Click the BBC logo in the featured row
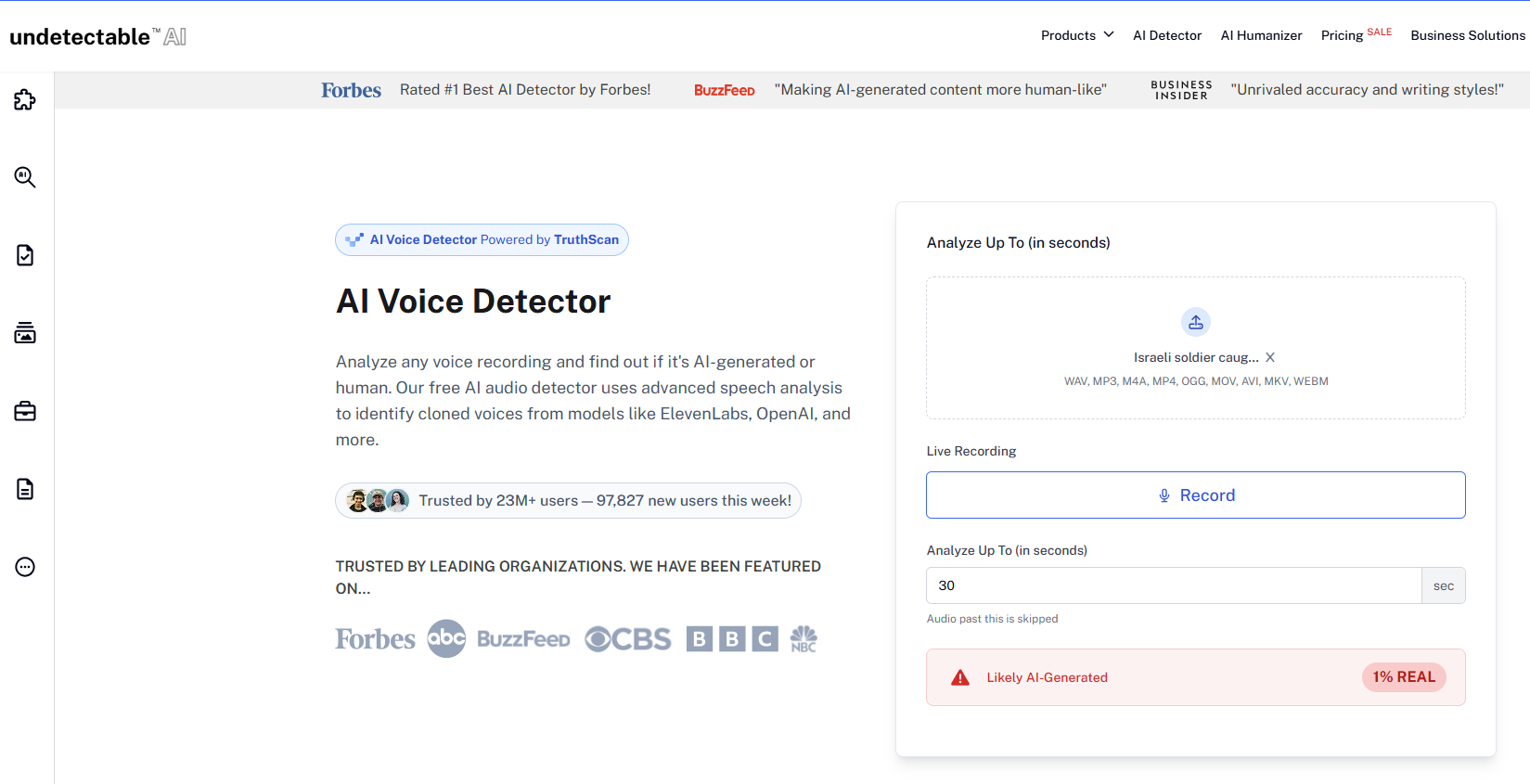 732,638
